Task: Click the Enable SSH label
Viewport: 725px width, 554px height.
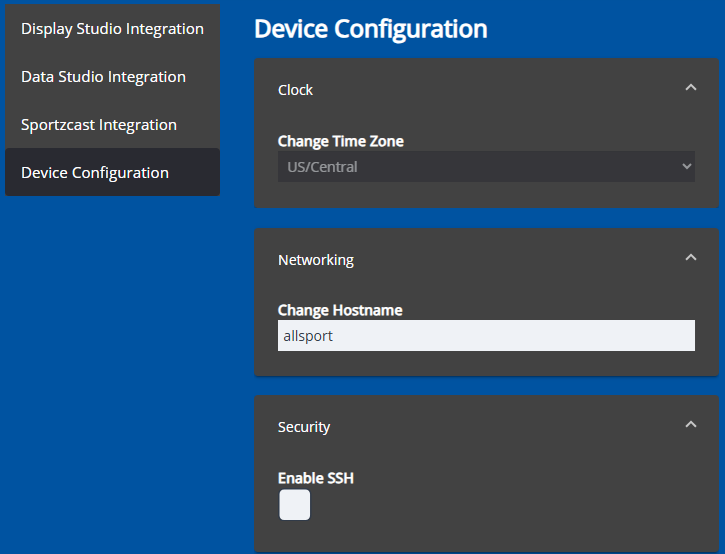Action: (x=315, y=478)
